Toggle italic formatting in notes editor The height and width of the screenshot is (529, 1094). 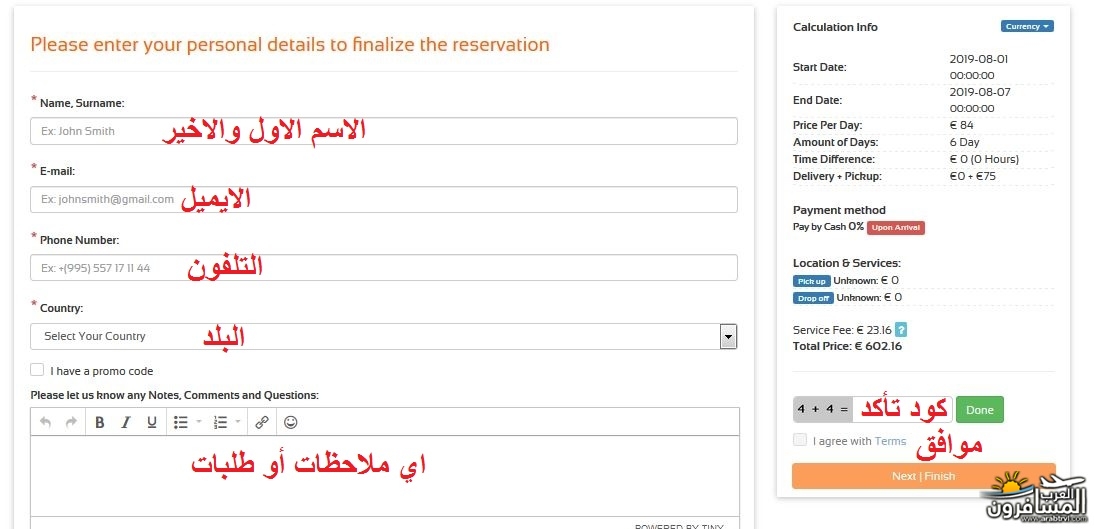coord(126,422)
